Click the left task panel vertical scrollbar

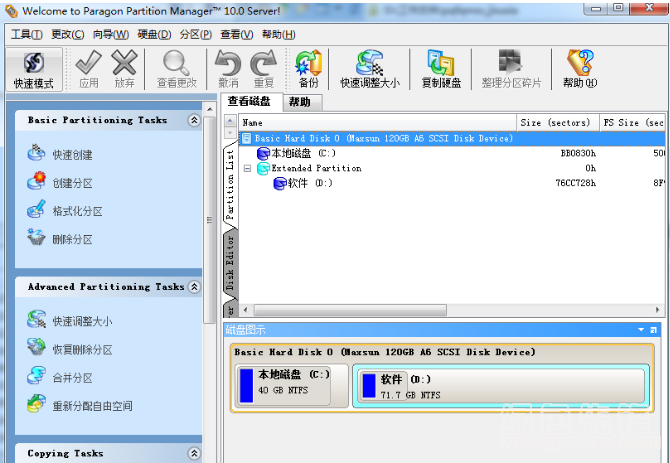click(x=209, y=220)
